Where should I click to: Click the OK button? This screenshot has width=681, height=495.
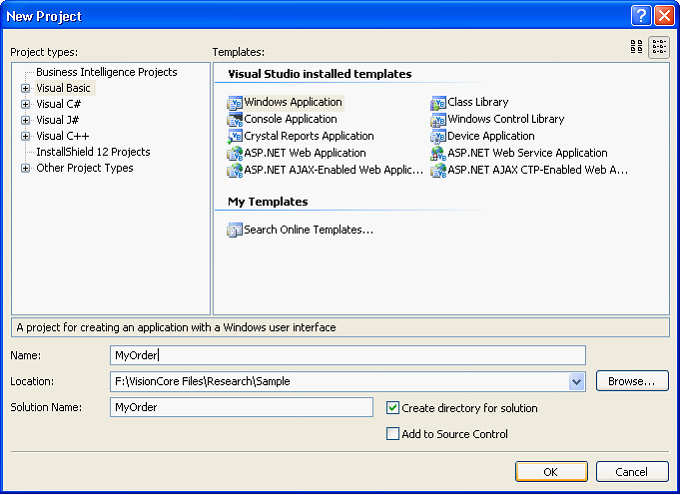tap(551, 472)
